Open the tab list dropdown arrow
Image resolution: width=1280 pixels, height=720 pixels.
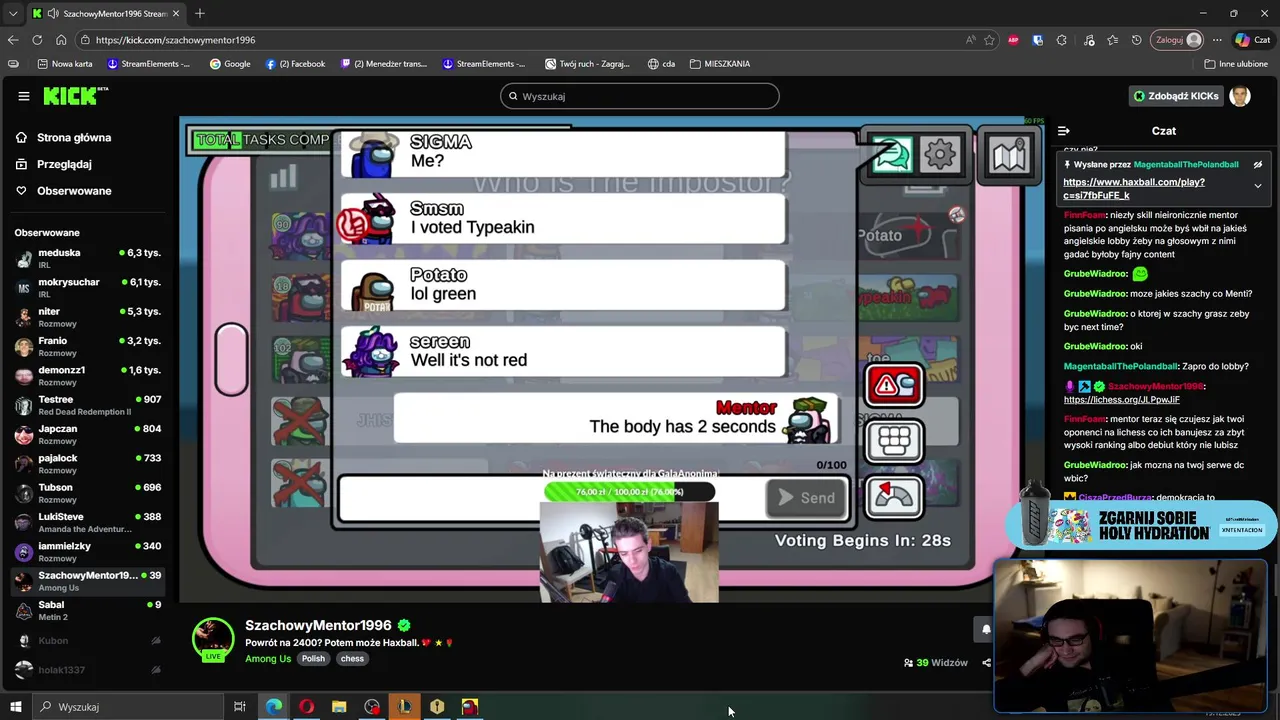pos(13,14)
